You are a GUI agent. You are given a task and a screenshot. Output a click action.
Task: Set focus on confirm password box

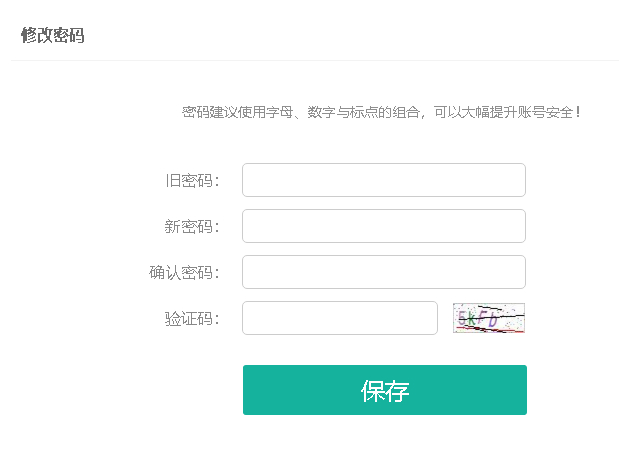pyautogui.click(x=384, y=272)
